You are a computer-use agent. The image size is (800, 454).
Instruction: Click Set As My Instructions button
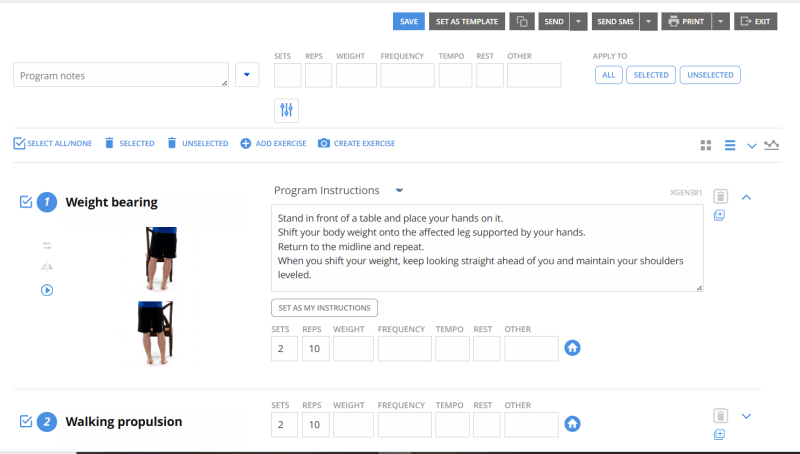pyautogui.click(x=324, y=308)
